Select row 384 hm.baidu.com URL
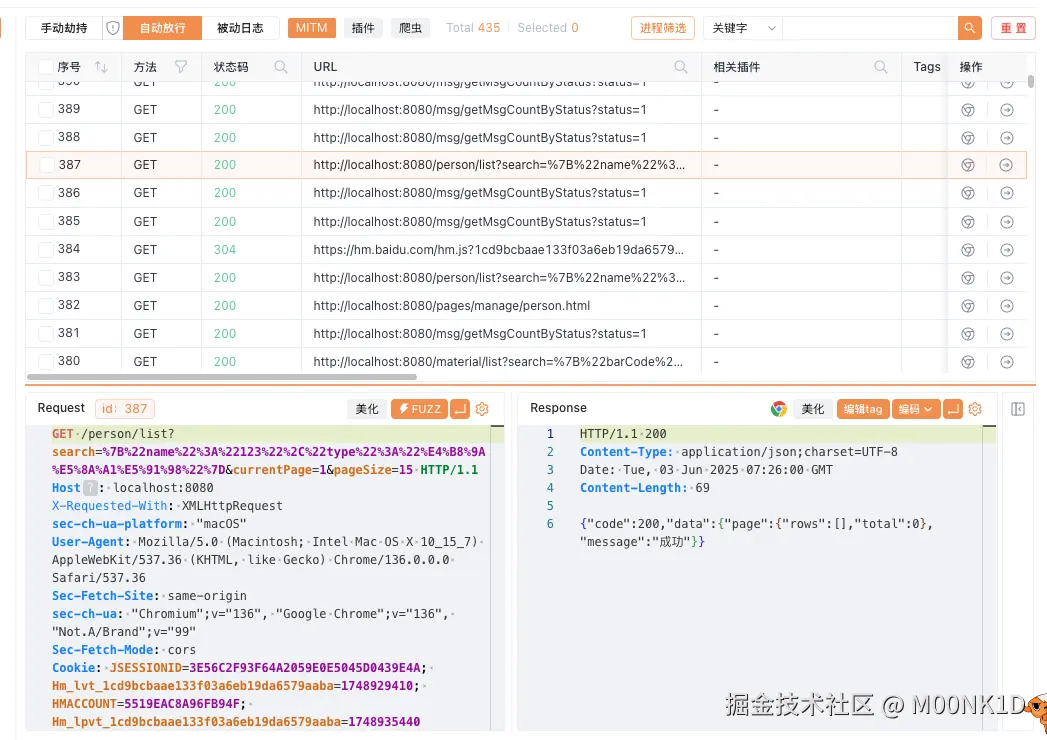The width and height of the screenshot is (1047, 740). click(498, 250)
